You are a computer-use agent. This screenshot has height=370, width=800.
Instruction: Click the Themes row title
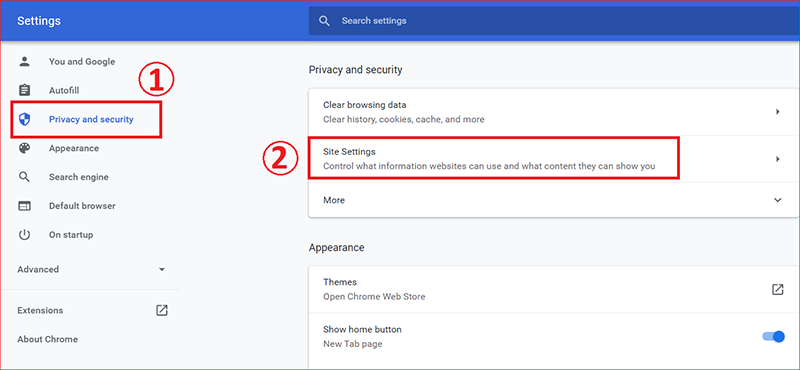coord(340,282)
